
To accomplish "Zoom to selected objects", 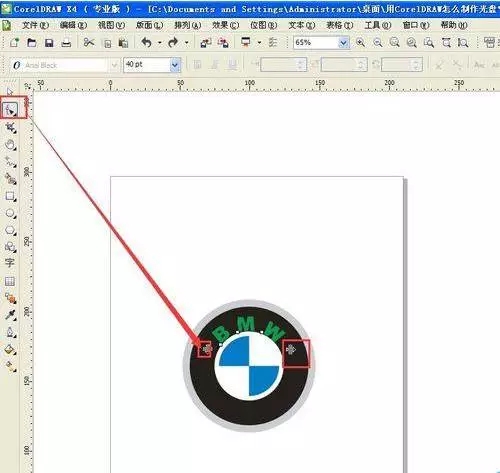I will [395, 42].
